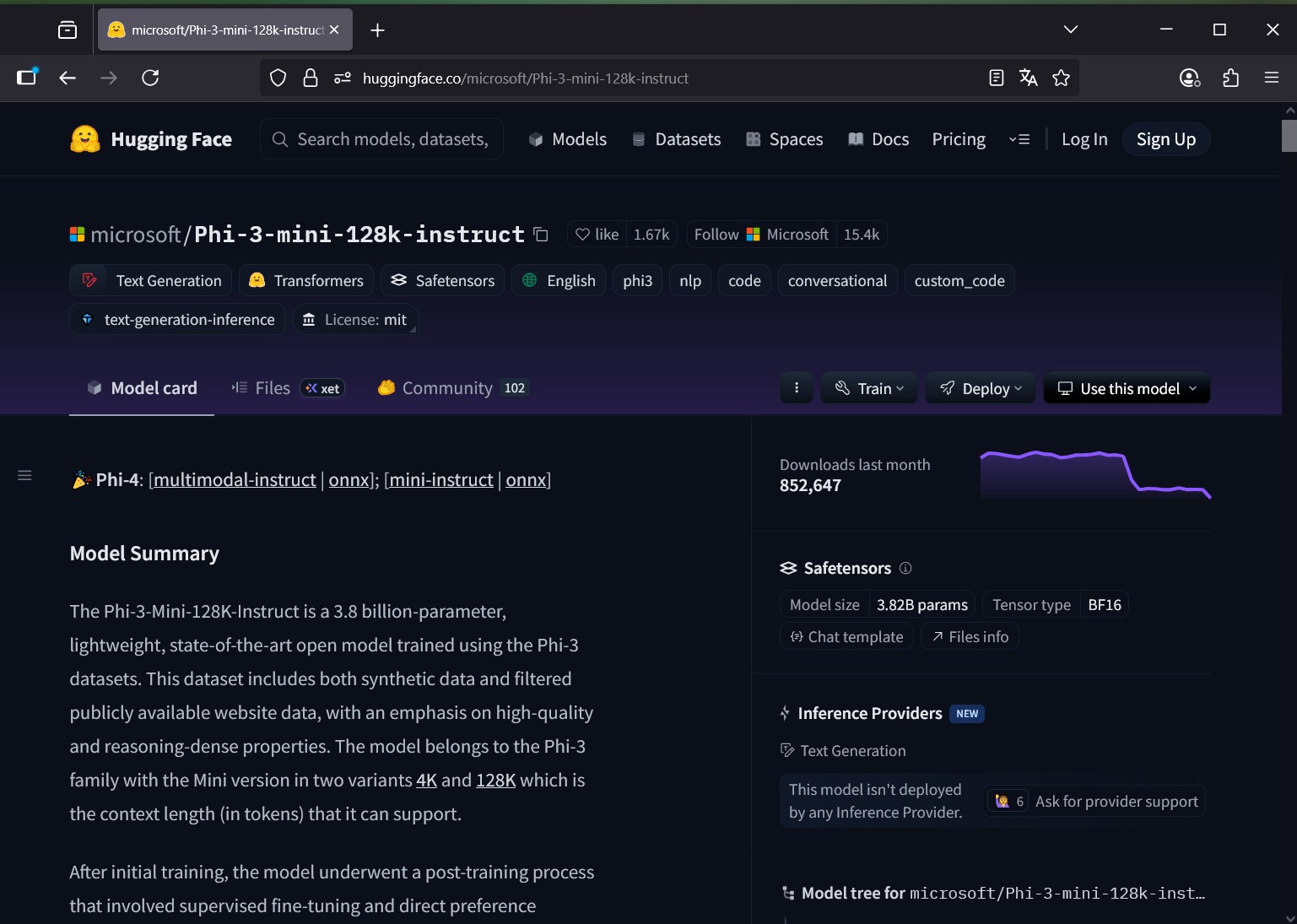Open a new browser tab

click(x=377, y=30)
